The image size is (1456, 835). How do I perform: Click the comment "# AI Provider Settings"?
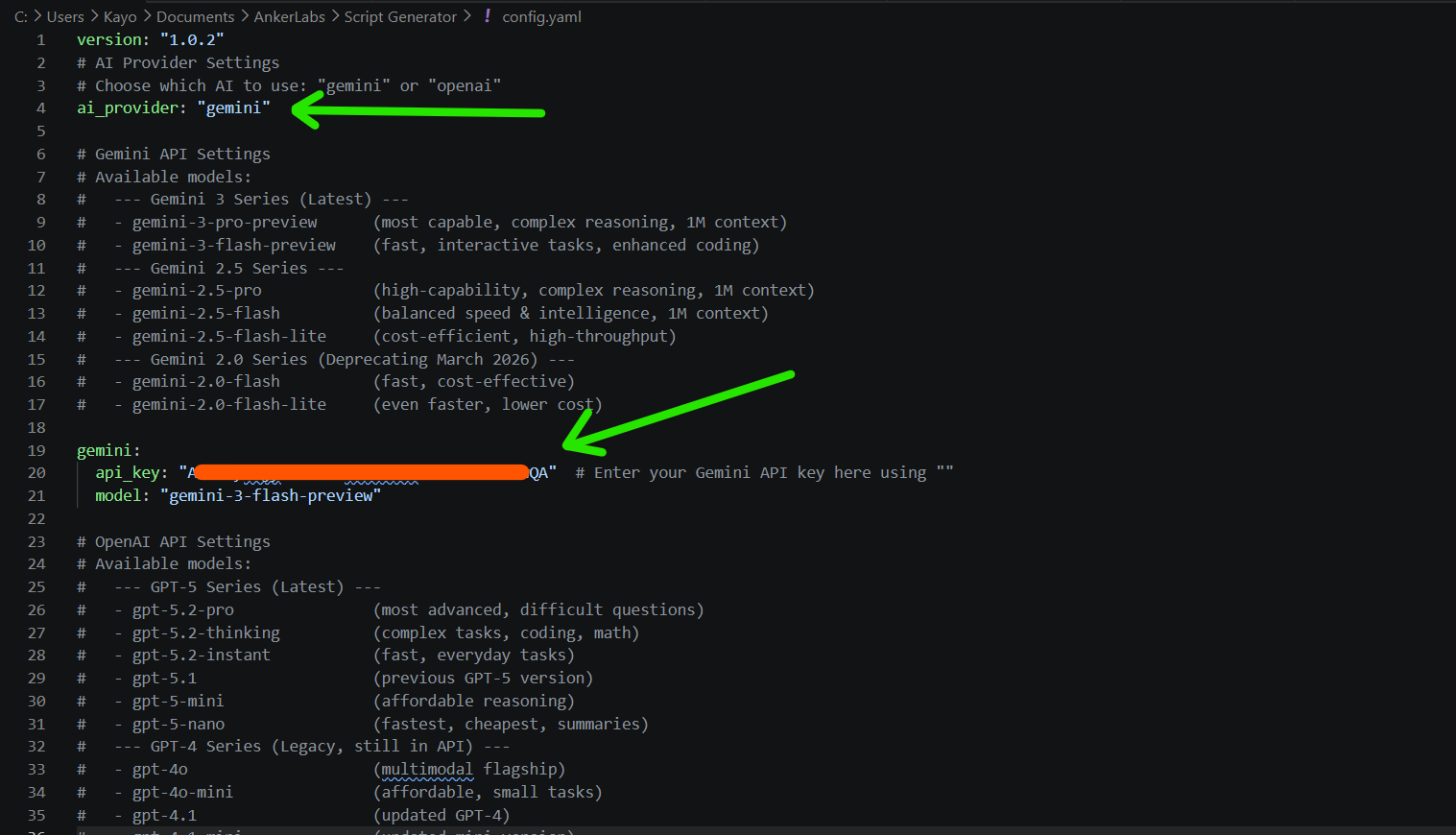click(177, 62)
